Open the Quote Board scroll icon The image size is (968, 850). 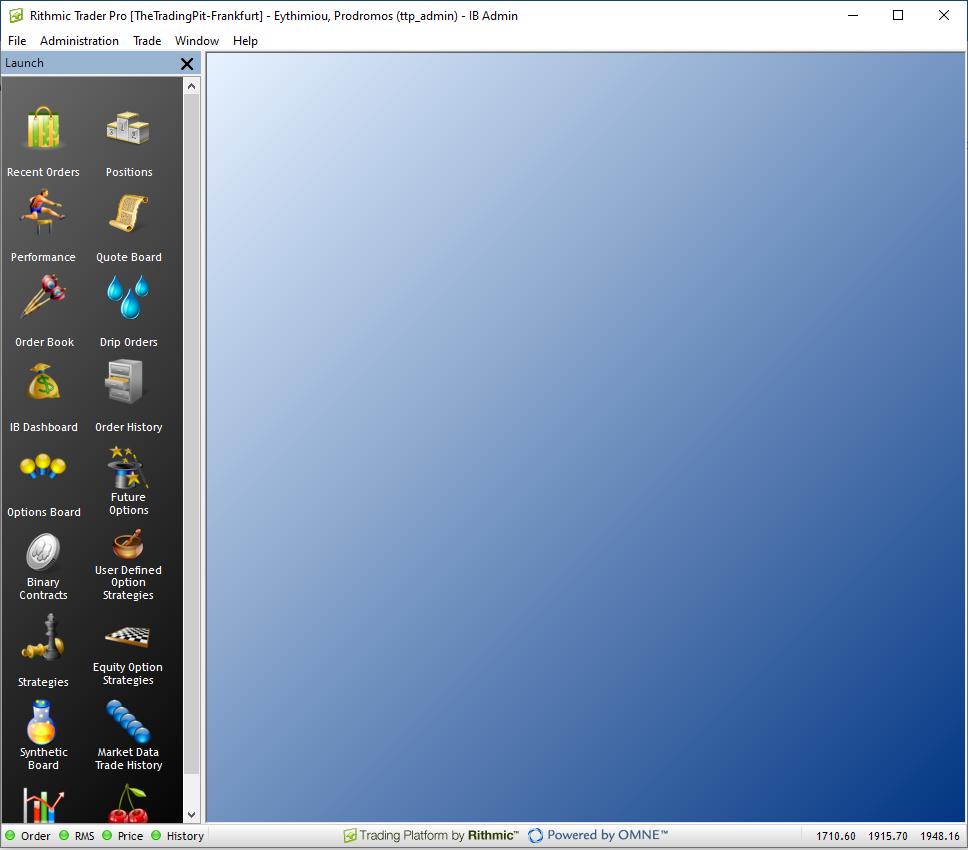coord(128,213)
